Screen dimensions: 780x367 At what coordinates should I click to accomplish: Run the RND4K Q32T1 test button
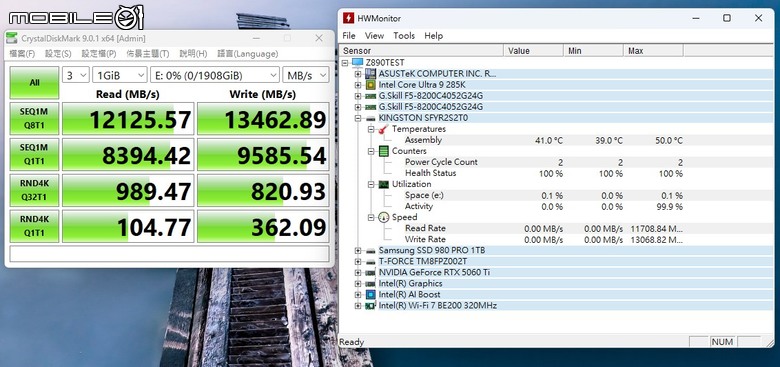click(34, 190)
